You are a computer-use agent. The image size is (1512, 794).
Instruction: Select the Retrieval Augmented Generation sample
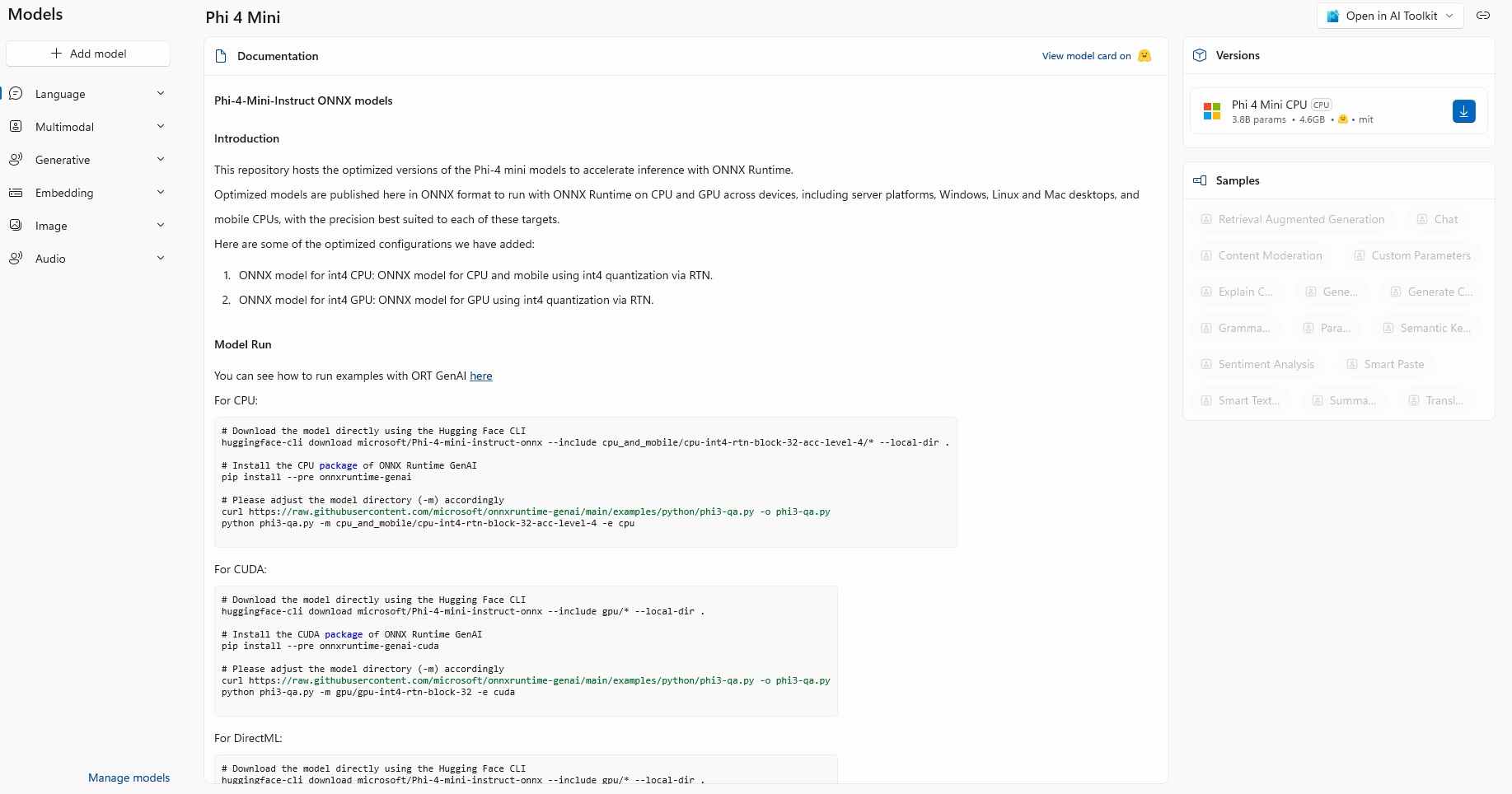[x=1293, y=219]
